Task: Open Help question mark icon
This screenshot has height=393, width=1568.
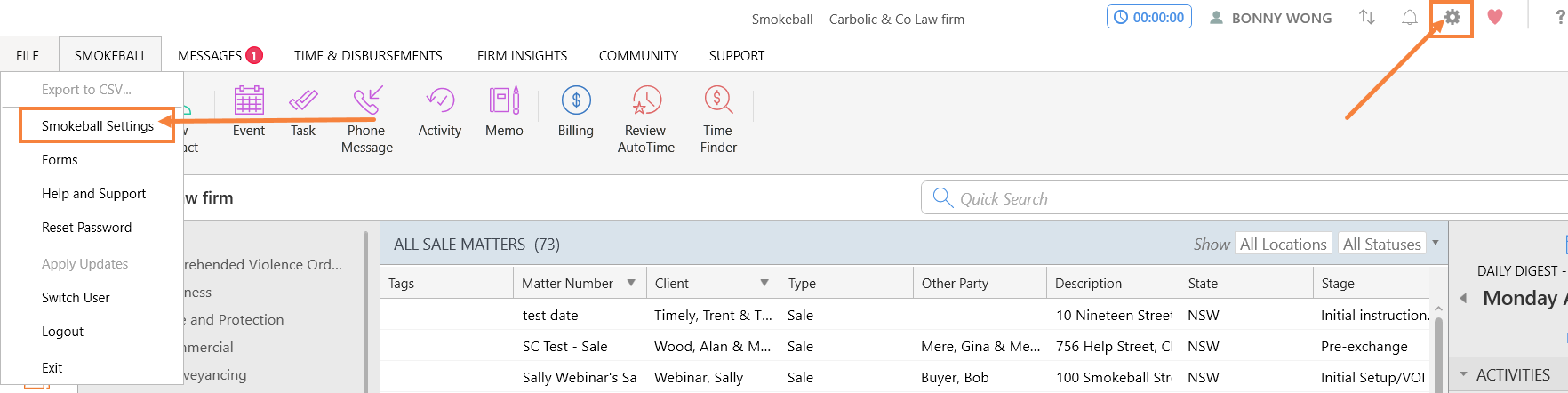Action: pos(1560,17)
